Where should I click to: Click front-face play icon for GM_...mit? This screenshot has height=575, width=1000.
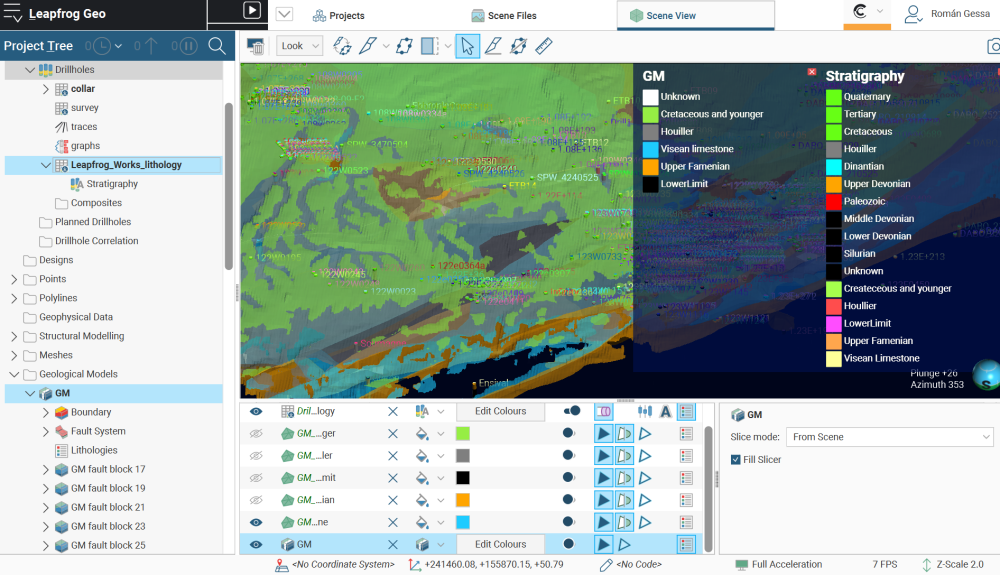tap(603, 478)
